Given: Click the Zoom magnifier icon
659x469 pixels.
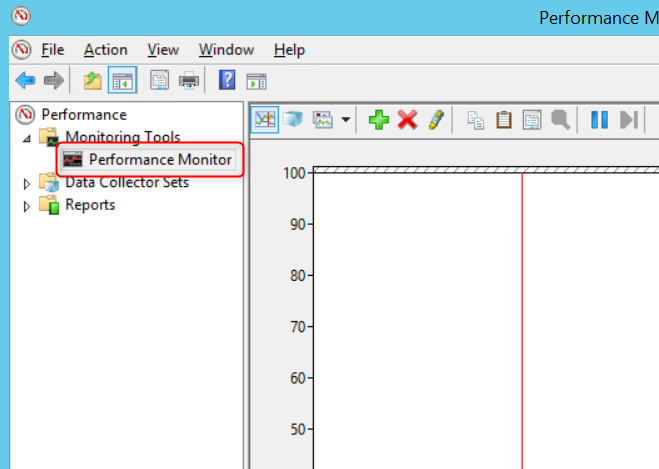Looking at the screenshot, I should click(x=560, y=120).
